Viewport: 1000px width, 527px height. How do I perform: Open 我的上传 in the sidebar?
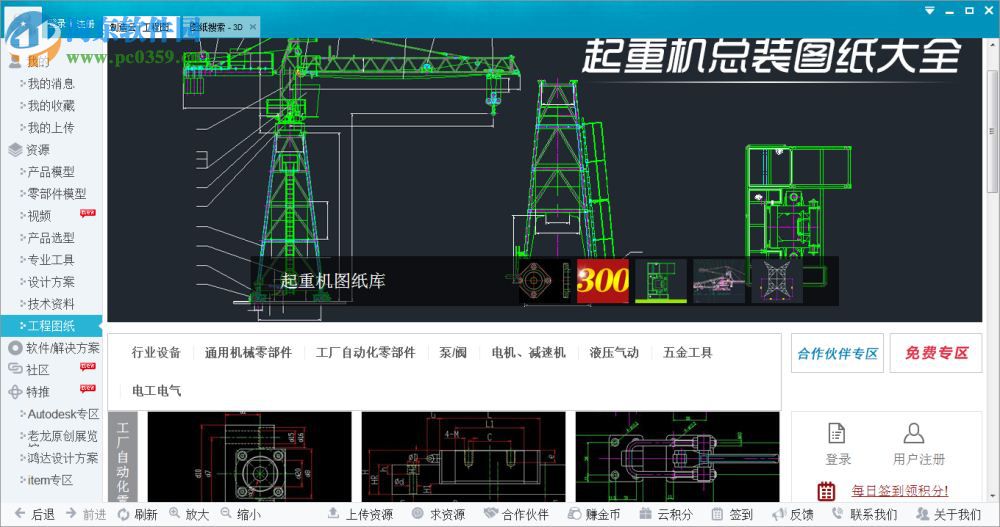coord(51,128)
